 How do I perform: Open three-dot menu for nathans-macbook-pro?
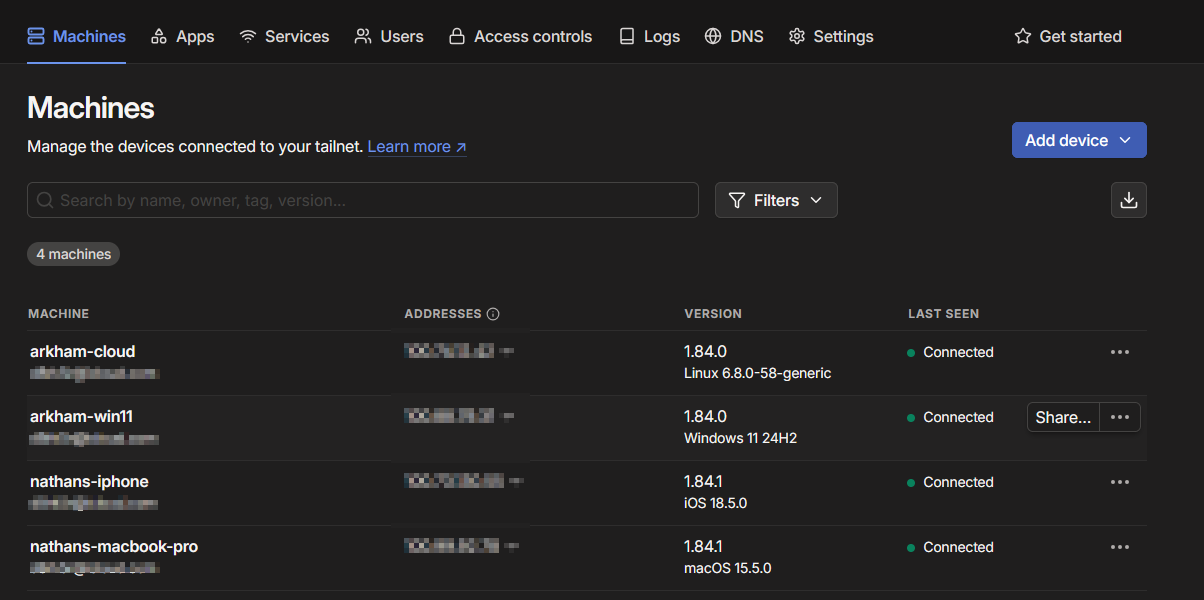pyautogui.click(x=1119, y=547)
